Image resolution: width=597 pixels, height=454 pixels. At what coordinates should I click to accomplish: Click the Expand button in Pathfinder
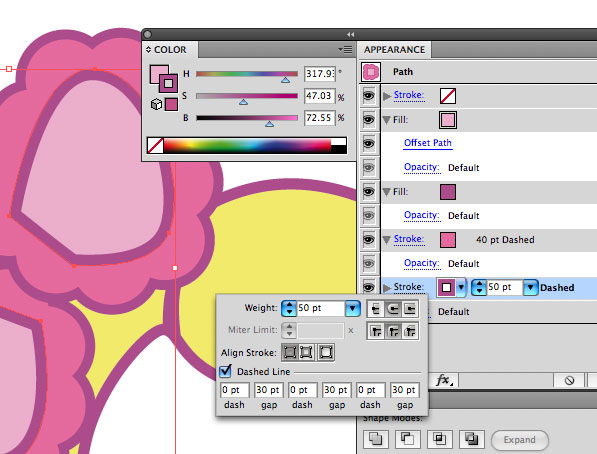coord(520,440)
